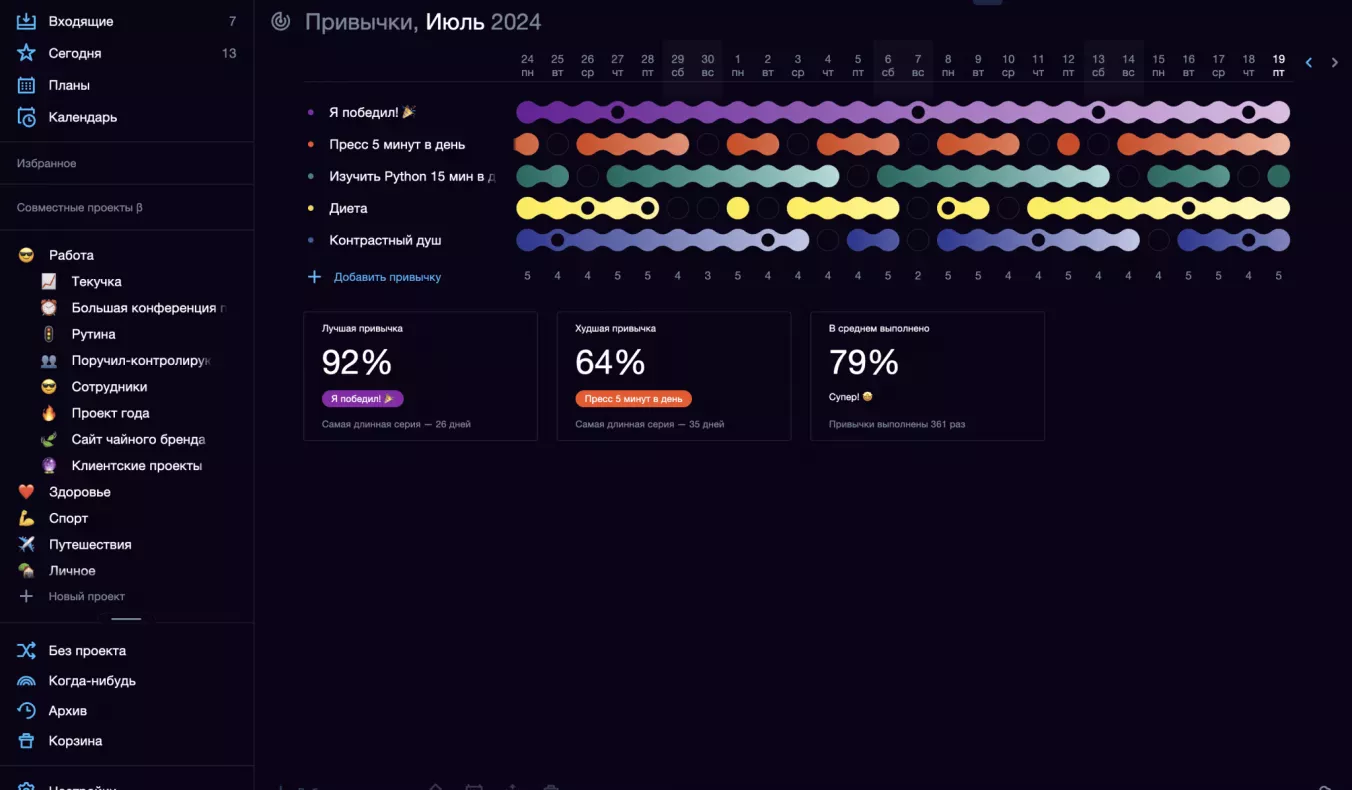Mark Контрастный душ for 4 чт
The width and height of the screenshot is (1352, 790).
(x=828, y=240)
